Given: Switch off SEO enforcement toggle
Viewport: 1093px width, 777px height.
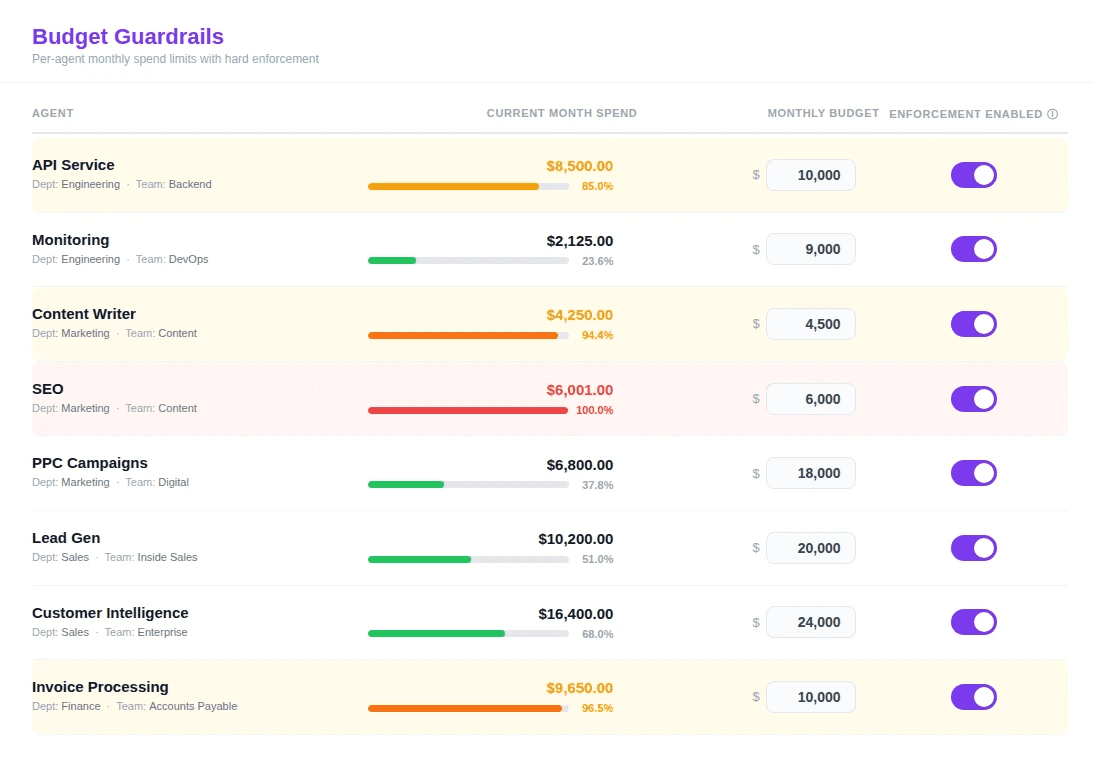Looking at the screenshot, I should [x=974, y=399].
